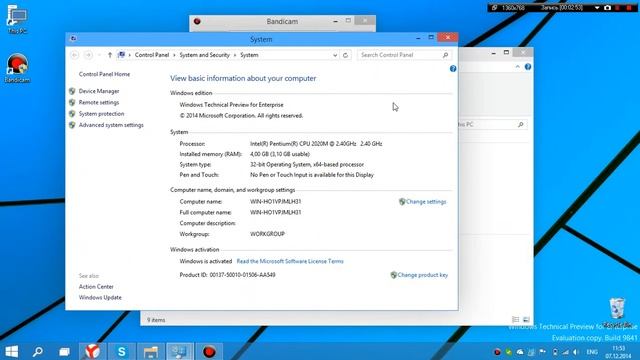This screenshot has width=640, height=360.
Task: Go to Control Panel Home
Action: (x=104, y=74)
